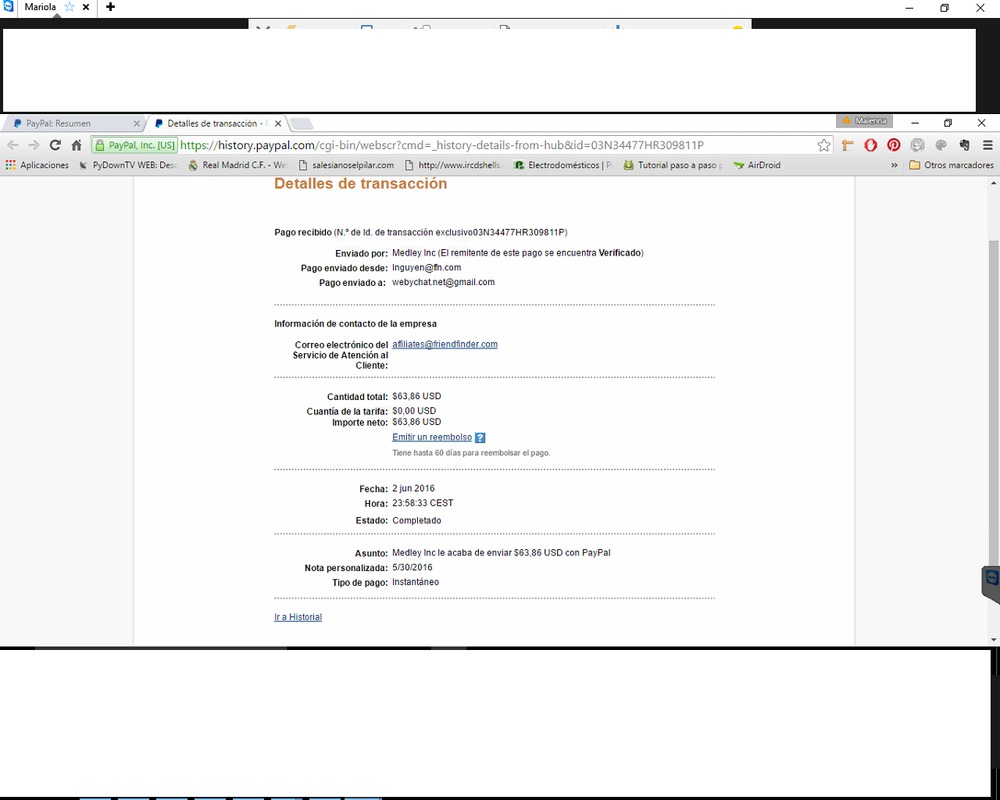This screenshot has height=800, width=1000.
Task: Switch to the PayPal: Resumen tab
Action: pyautogui.click(x=74, y=124)
